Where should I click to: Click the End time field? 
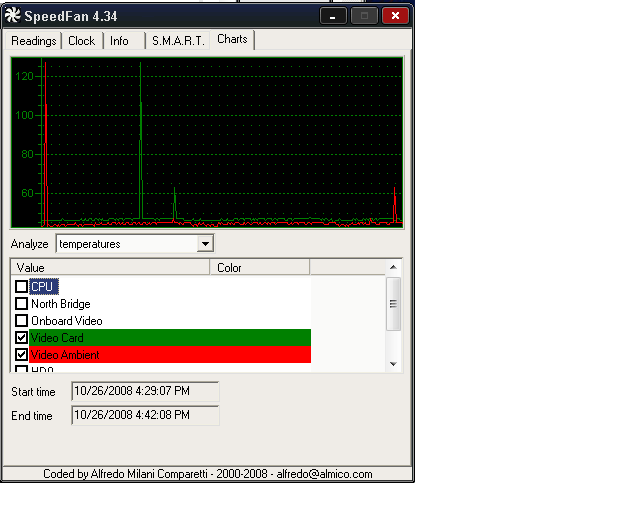coord(145,415)
